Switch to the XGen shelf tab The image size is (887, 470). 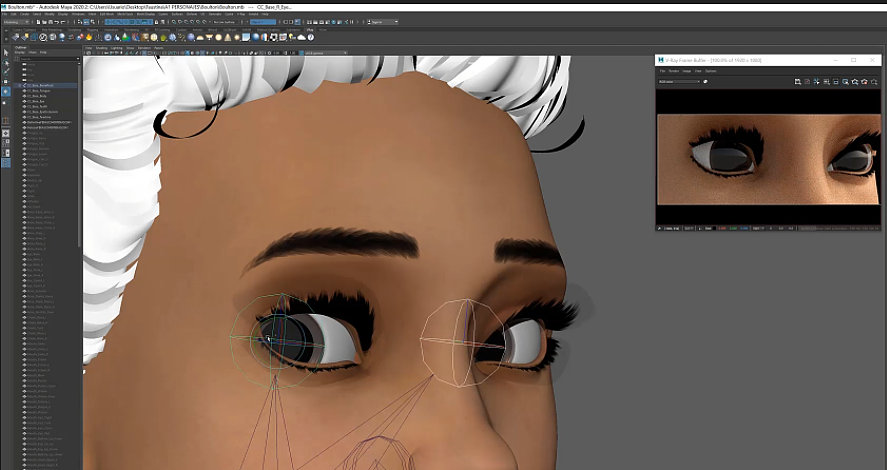pyautogui.click(x=322, y=29)
